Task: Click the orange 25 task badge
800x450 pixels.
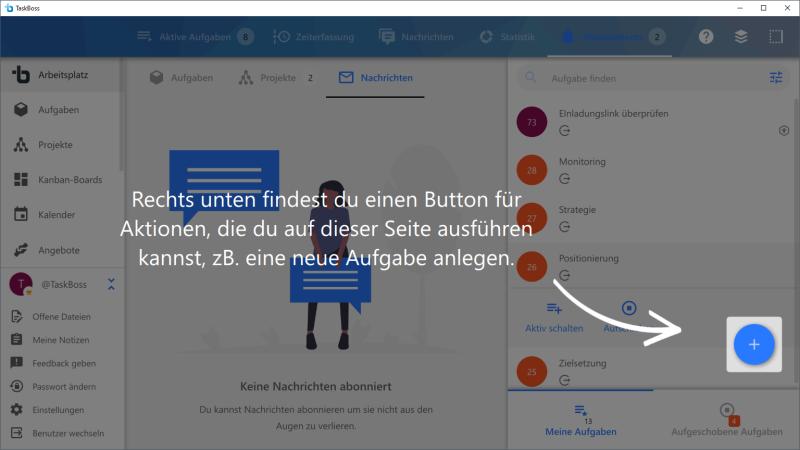Action: 532,371
